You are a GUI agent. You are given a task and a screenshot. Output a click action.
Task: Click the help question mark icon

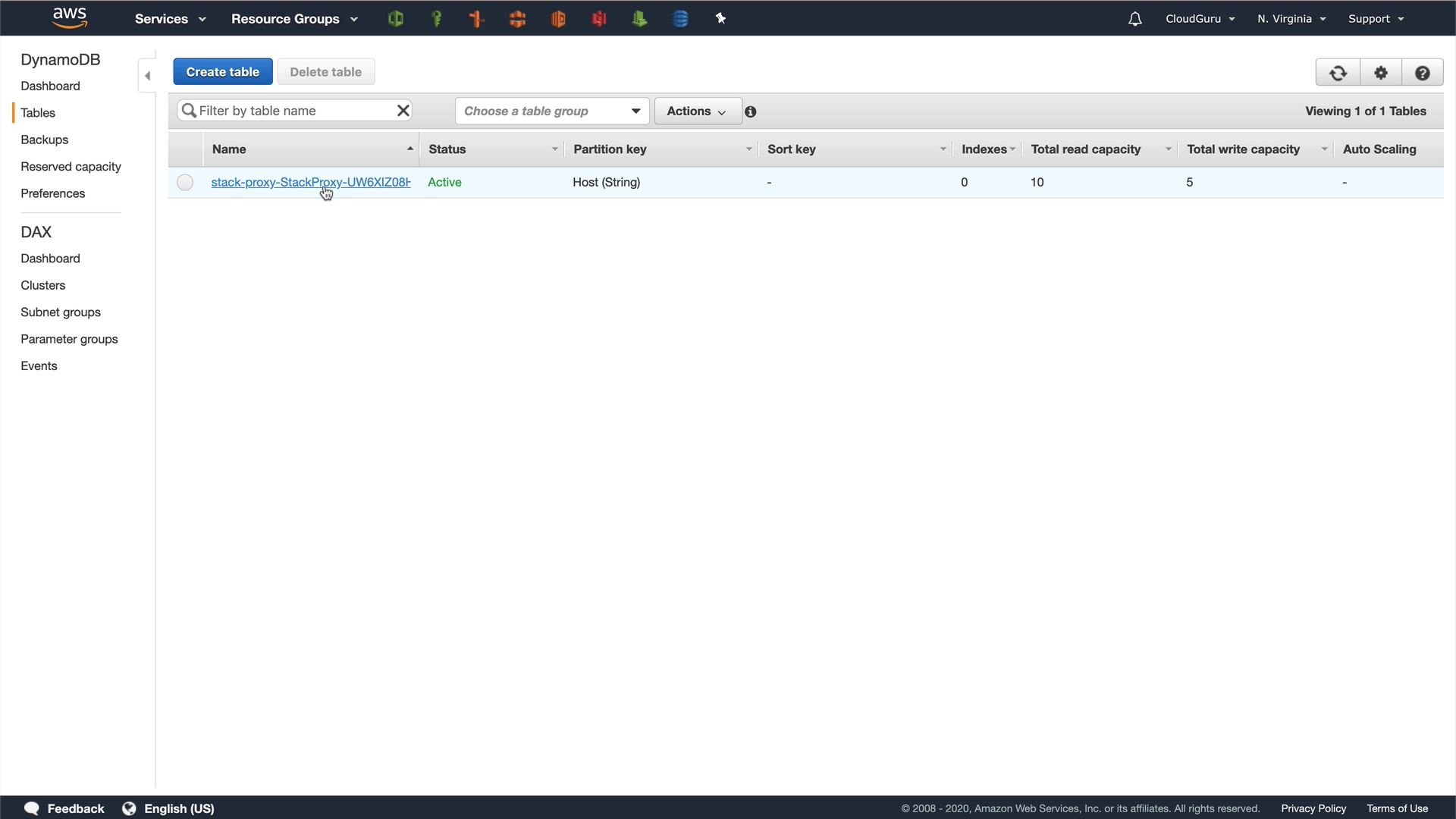1423,73
